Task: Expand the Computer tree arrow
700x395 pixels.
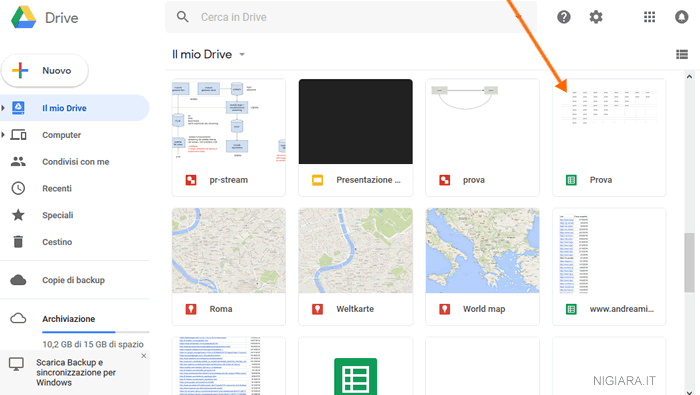Action: pos(3,134)
